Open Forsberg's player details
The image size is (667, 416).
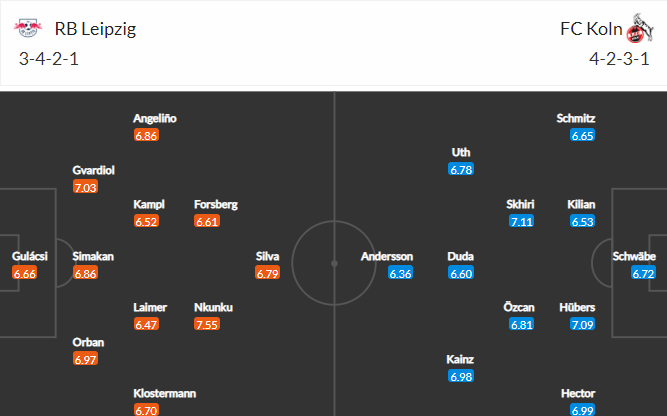pos(216,204)
